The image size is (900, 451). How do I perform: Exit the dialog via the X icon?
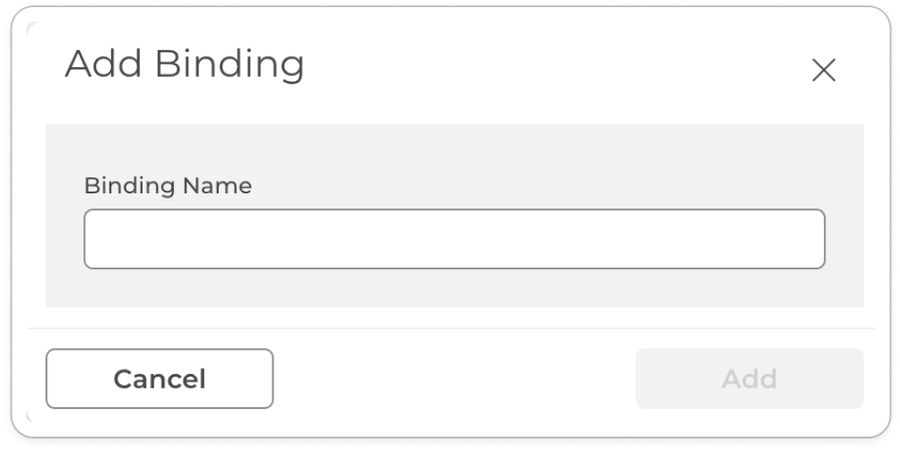pyautogui.click(x=823, y=70)
